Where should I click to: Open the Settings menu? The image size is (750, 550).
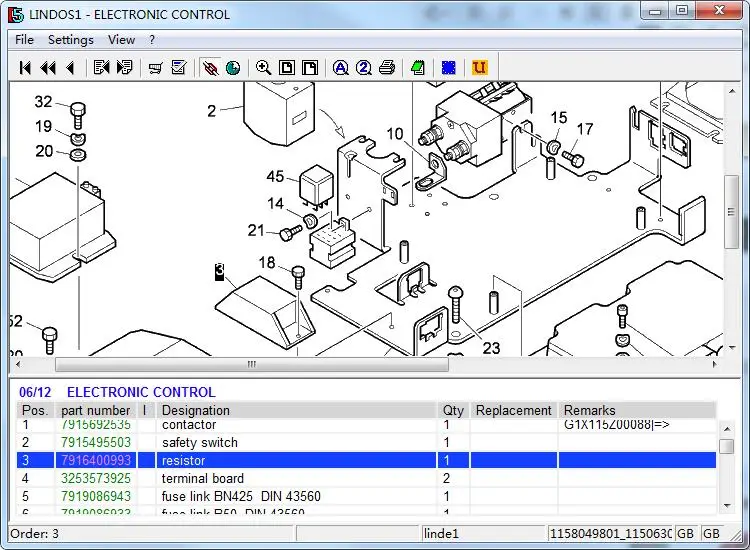(x=71, y=40)
